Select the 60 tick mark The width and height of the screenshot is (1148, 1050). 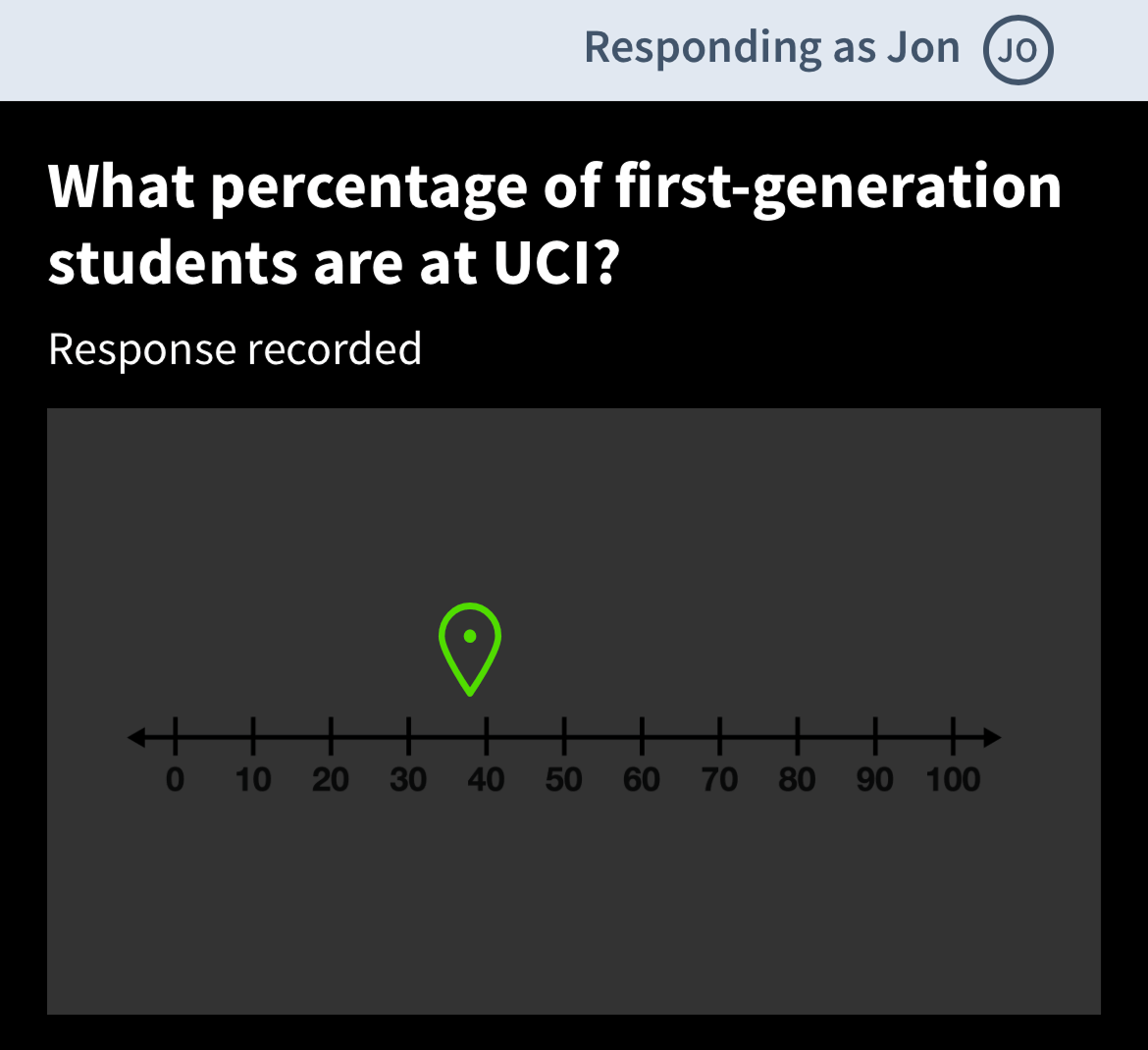tap(642, 737)
